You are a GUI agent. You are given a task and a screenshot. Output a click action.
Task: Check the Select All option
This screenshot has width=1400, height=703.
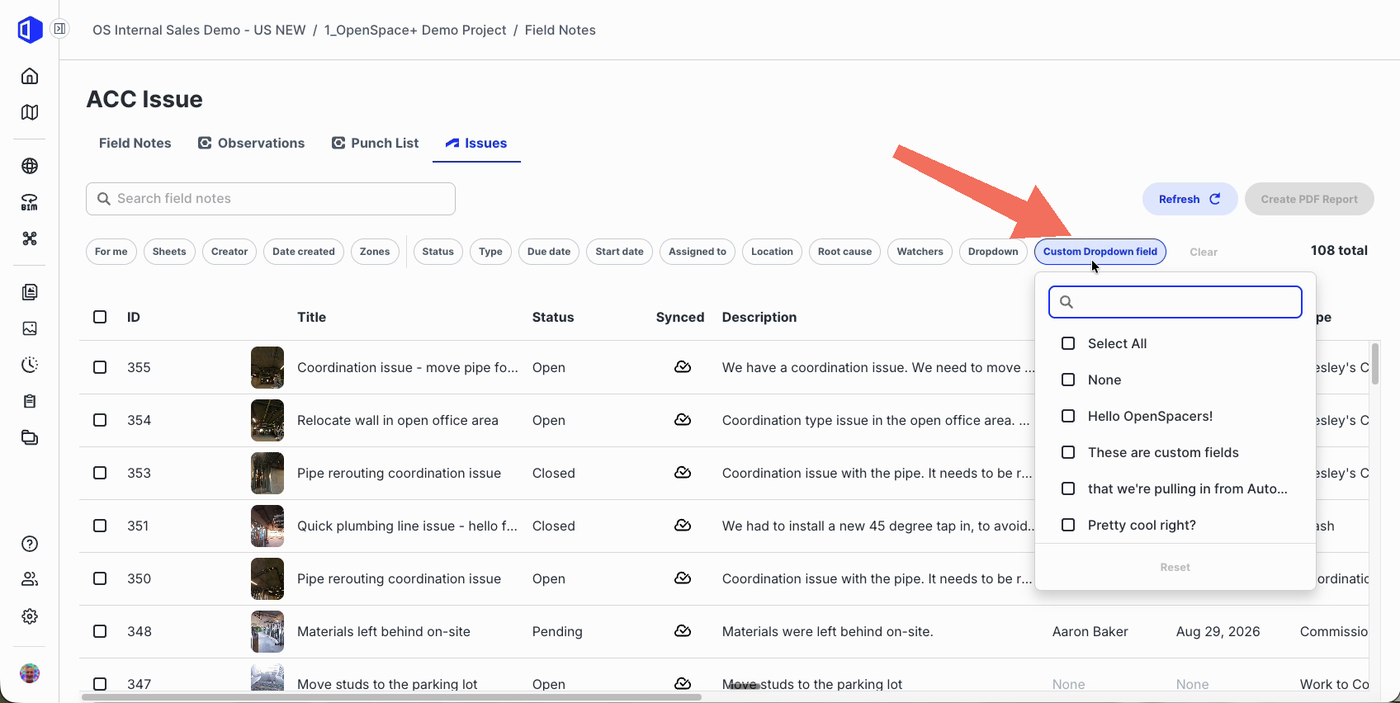coord(1068,343)
